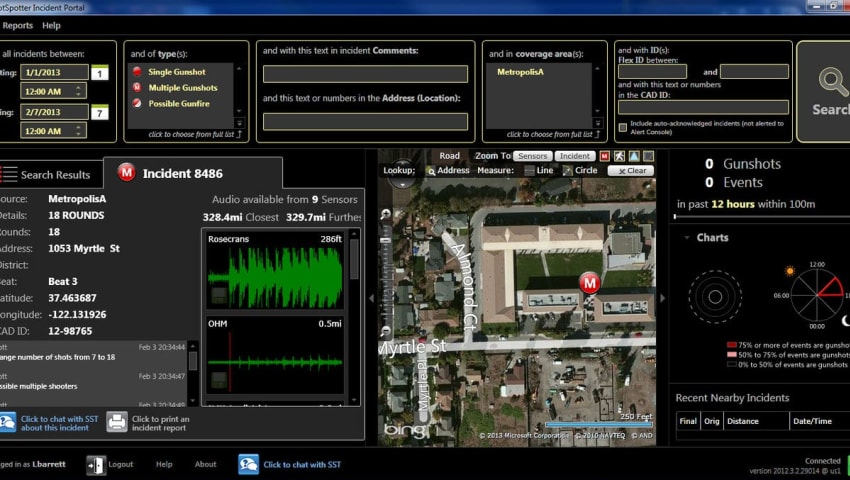The image size is (850, 480).
Task: Switch to the Search Results tab
Action: point(50,175)
